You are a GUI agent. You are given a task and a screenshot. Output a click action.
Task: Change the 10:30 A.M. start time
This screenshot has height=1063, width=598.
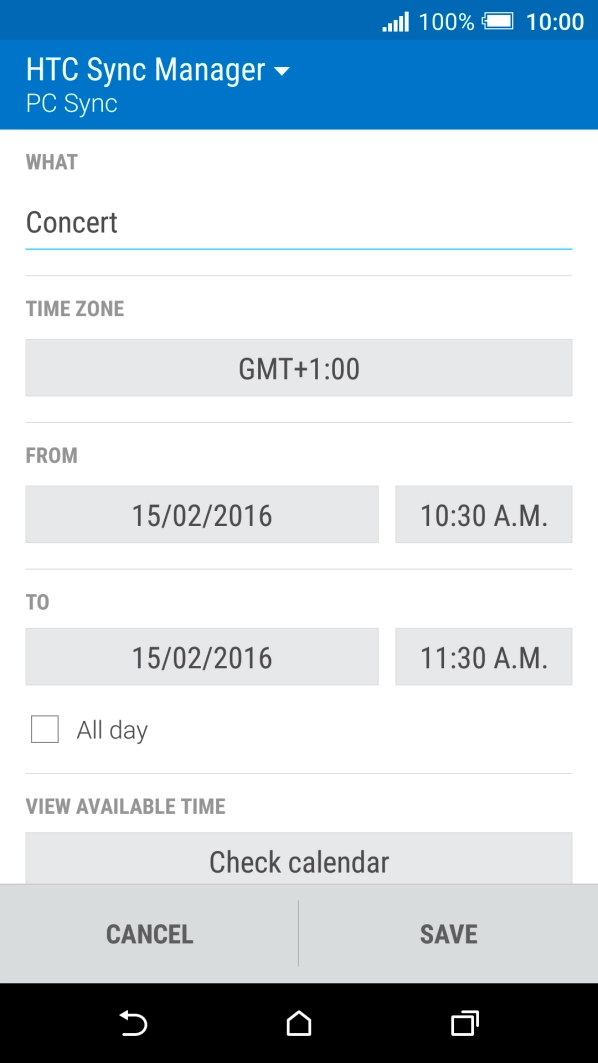[483, 515]
